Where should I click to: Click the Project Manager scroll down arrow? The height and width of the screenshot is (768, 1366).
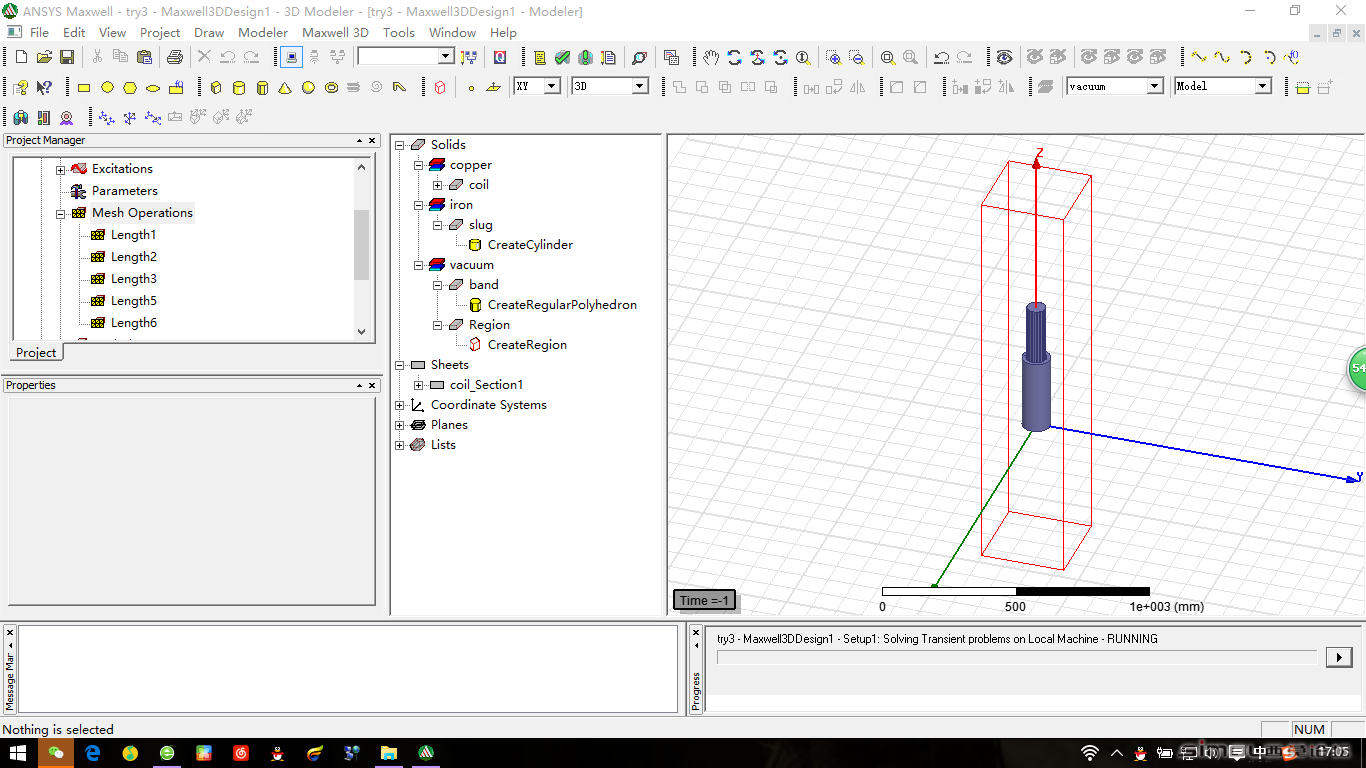[x=361, y=332]
